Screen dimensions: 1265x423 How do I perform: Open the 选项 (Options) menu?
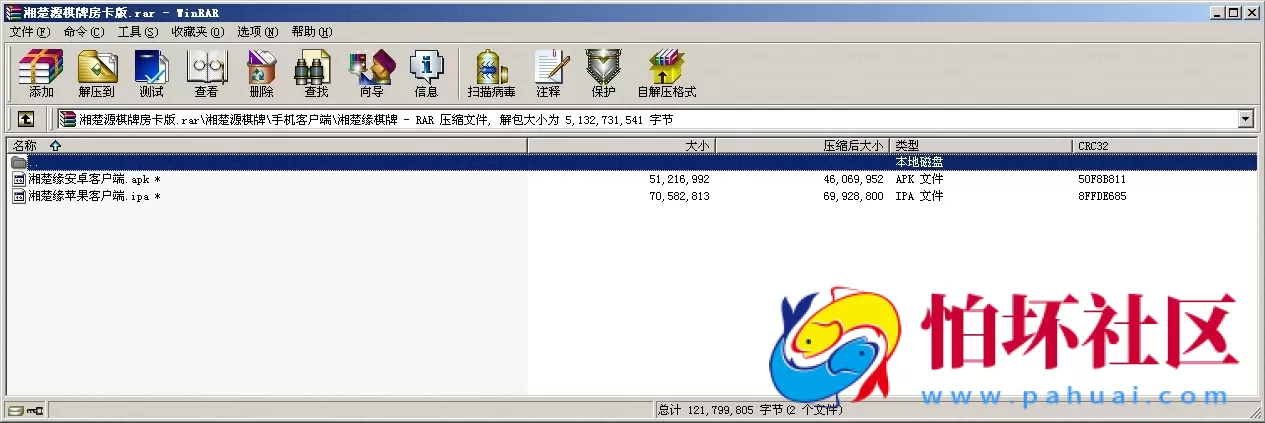point(256,32)
